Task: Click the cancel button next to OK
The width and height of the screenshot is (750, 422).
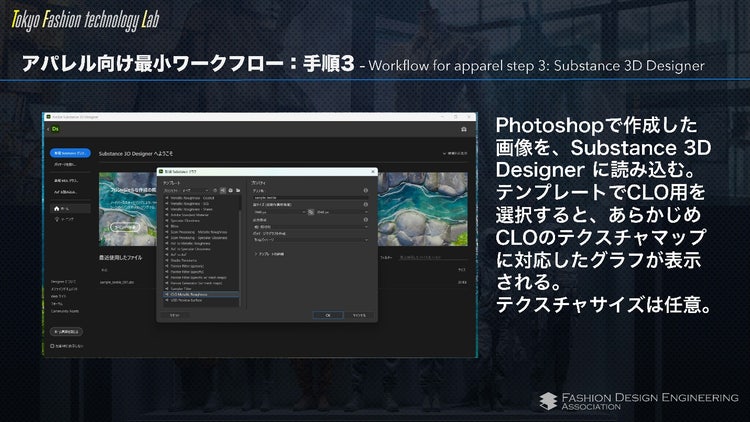Action: click(x=358, y=315)
